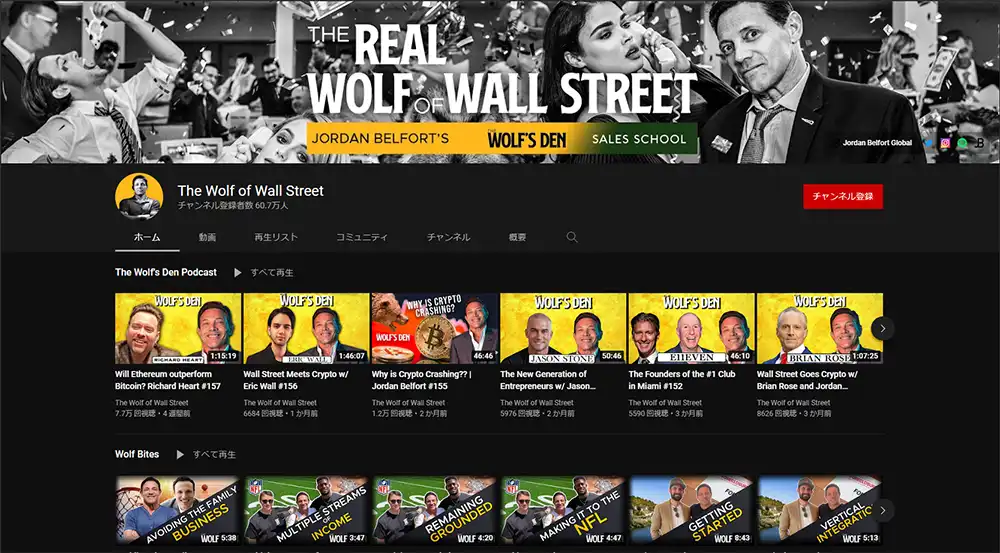Open 'Getting Started' Wolf Bites thumbnail
Screen dimensions: 1000x553
[691, 510]
